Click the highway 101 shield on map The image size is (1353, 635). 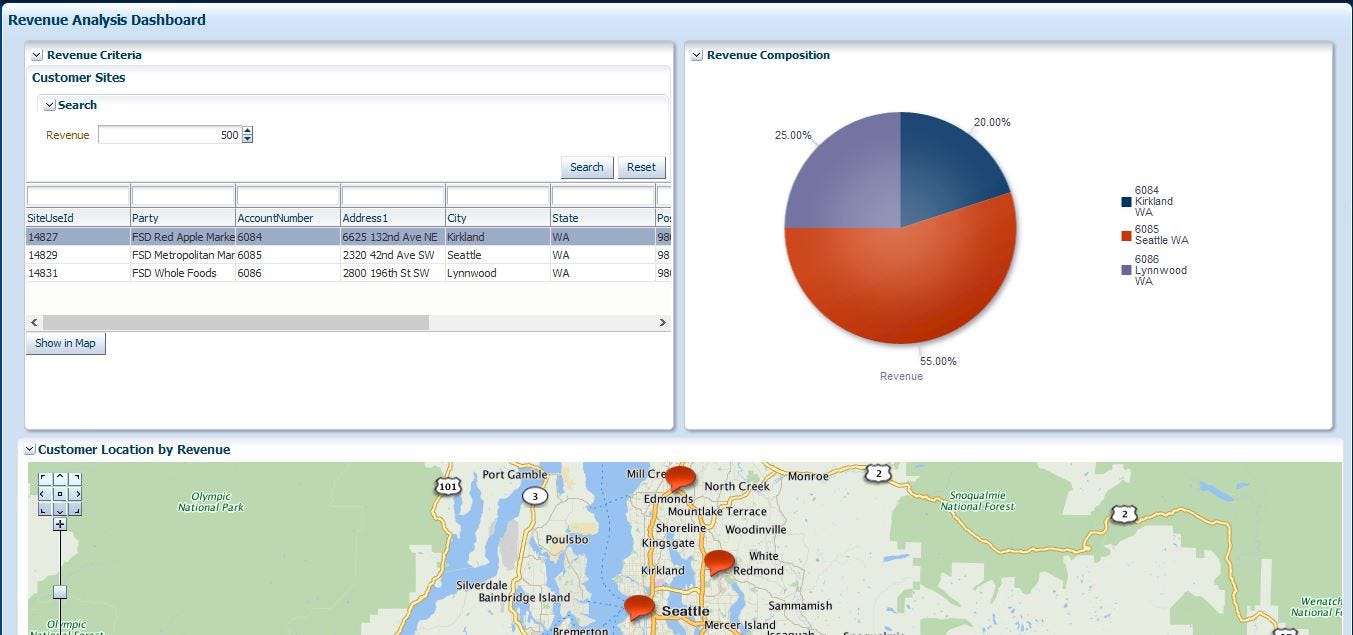[447, 486]
